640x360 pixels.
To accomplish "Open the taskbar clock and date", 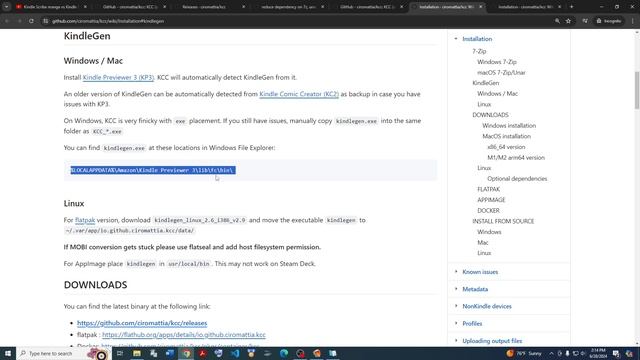I will click(x=598, y=353).
